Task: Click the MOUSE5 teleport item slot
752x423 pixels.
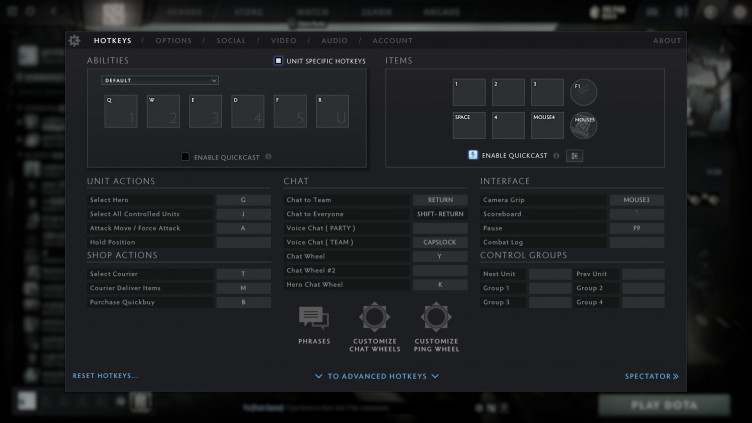Action: coord(583,125)
